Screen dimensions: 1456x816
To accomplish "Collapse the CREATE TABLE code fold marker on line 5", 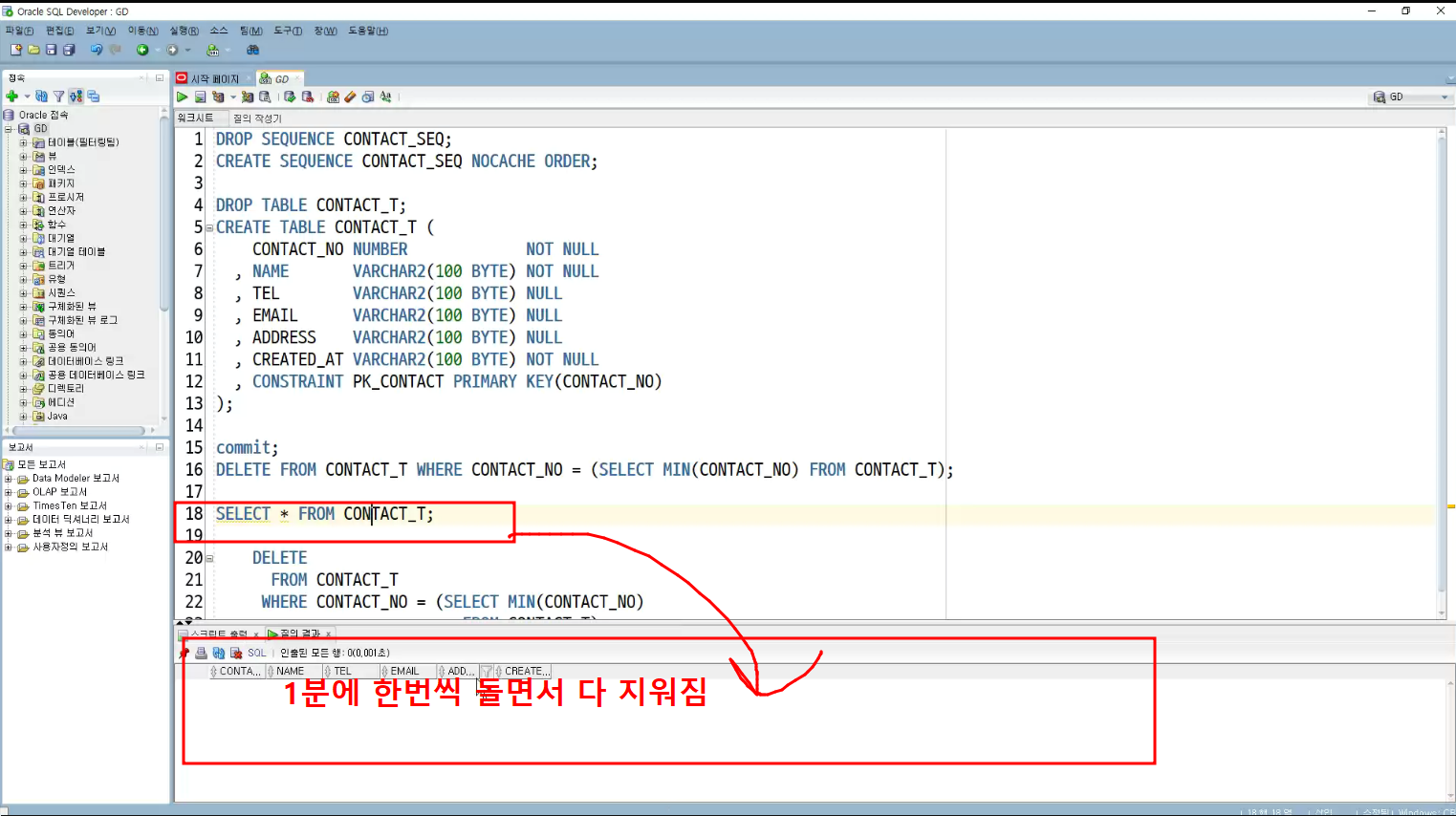I will [209, 228].
